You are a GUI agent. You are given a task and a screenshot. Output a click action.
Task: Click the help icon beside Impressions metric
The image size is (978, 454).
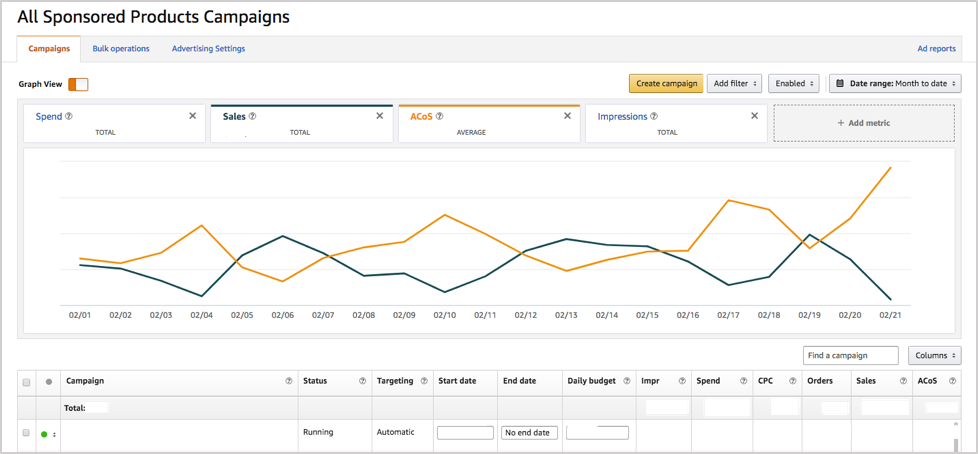pyautogui.click(x=654, y=117)
